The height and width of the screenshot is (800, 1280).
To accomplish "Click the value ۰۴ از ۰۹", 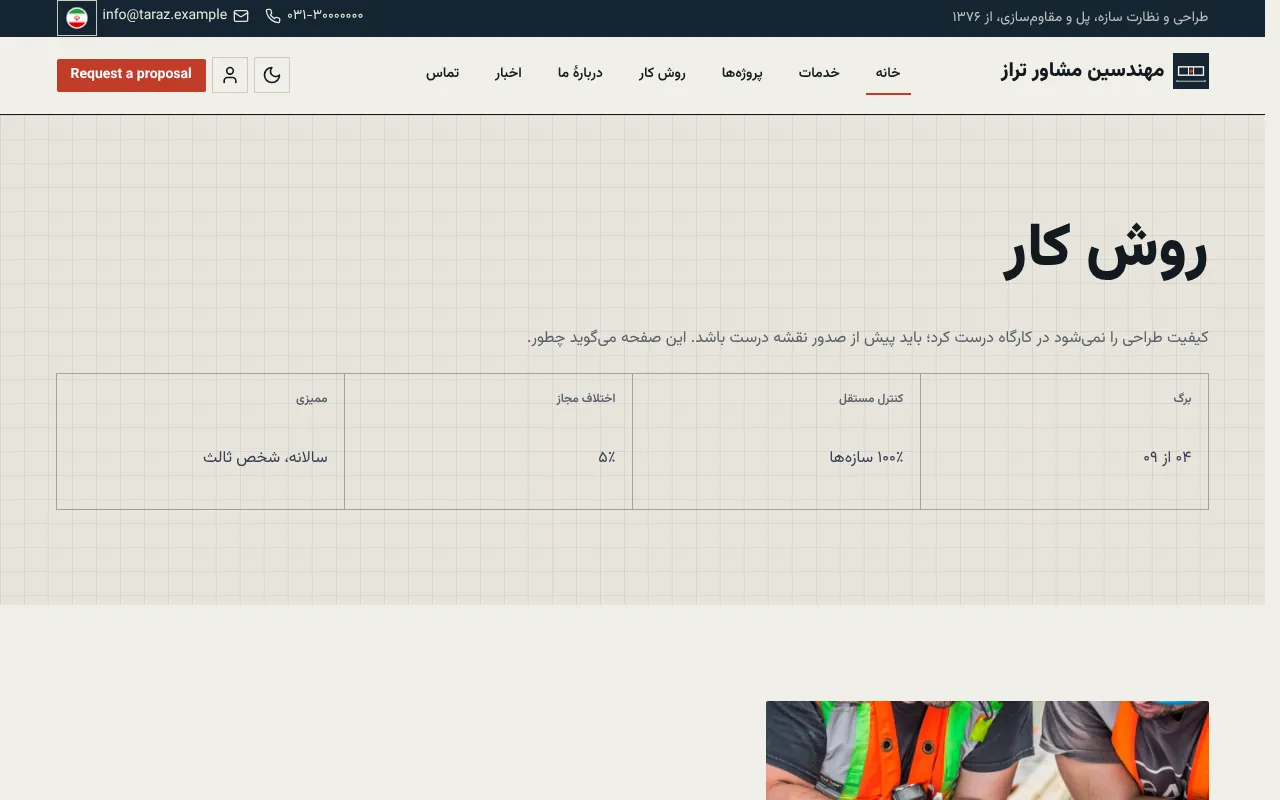I will tap(1167, 457).
